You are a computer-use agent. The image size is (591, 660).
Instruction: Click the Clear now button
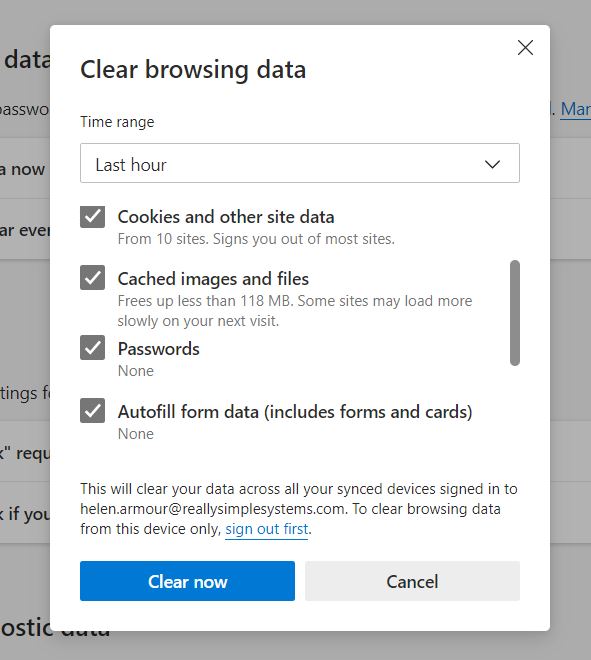[187, 581]
